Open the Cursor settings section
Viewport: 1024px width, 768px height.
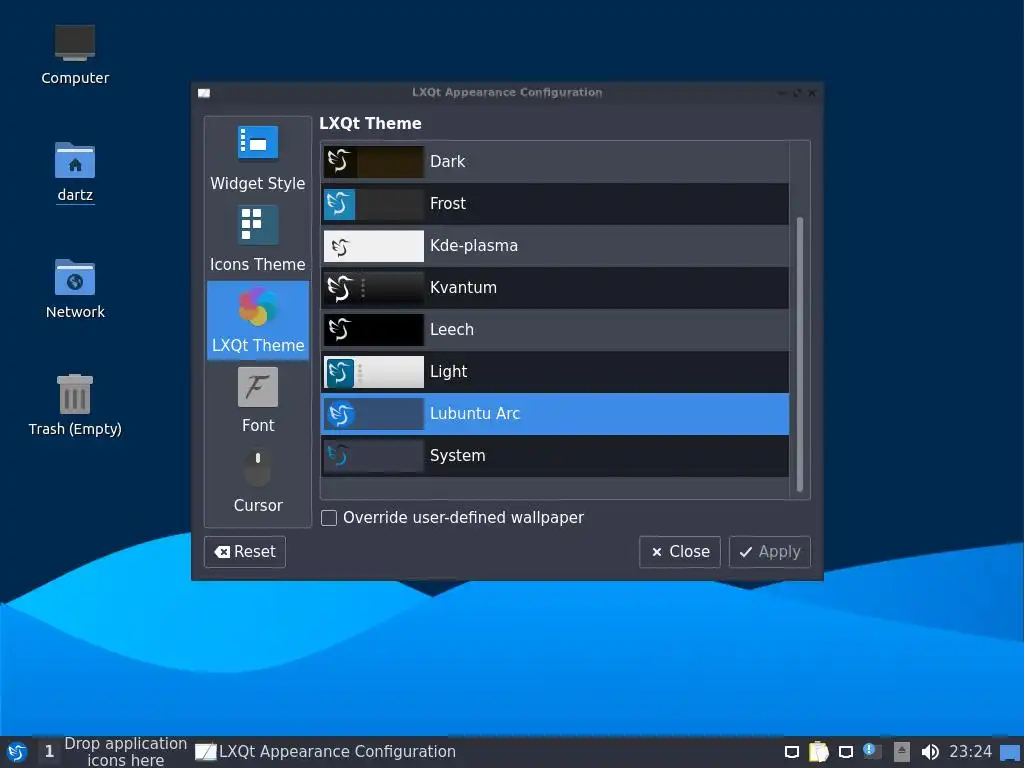click(x=257, y=481)
